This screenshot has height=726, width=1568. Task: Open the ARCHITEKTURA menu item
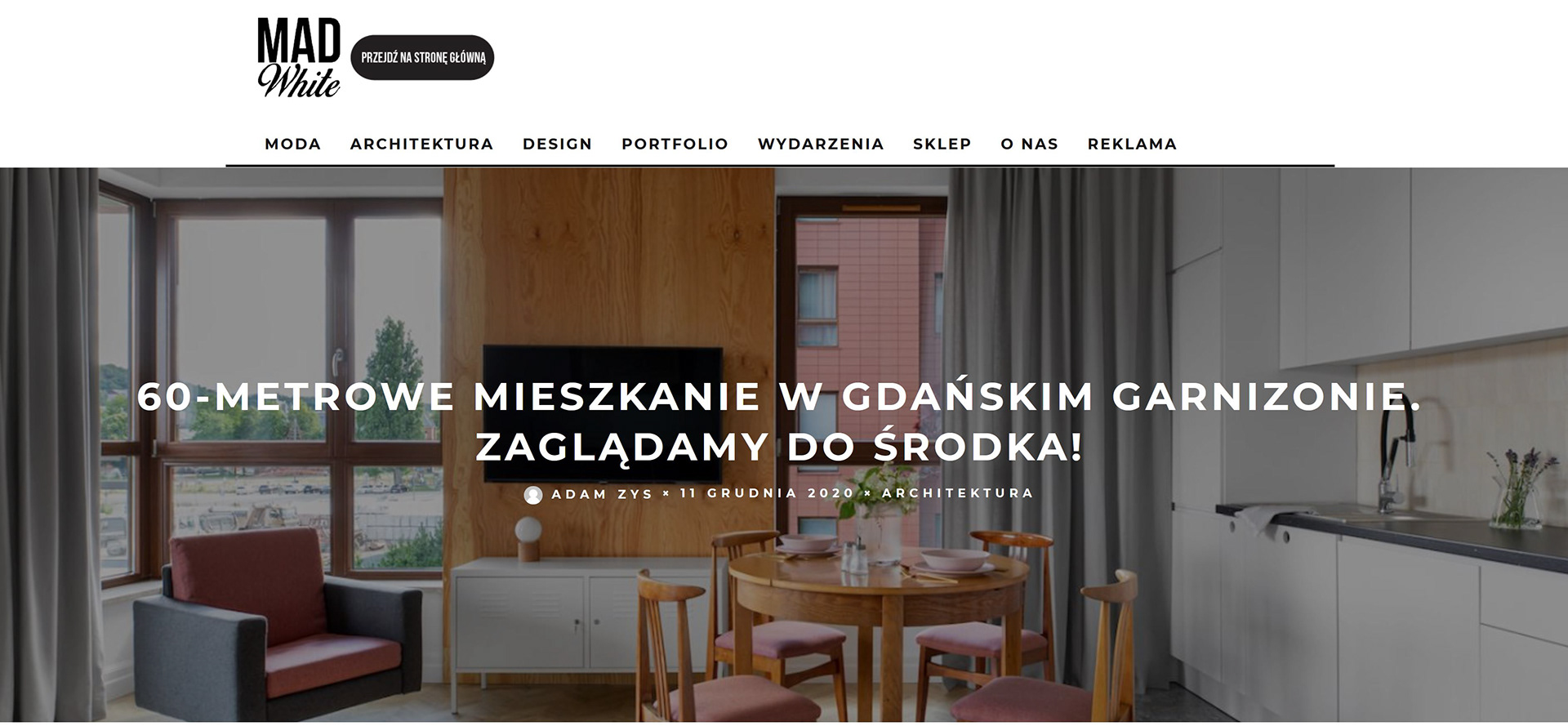point(422,144)
